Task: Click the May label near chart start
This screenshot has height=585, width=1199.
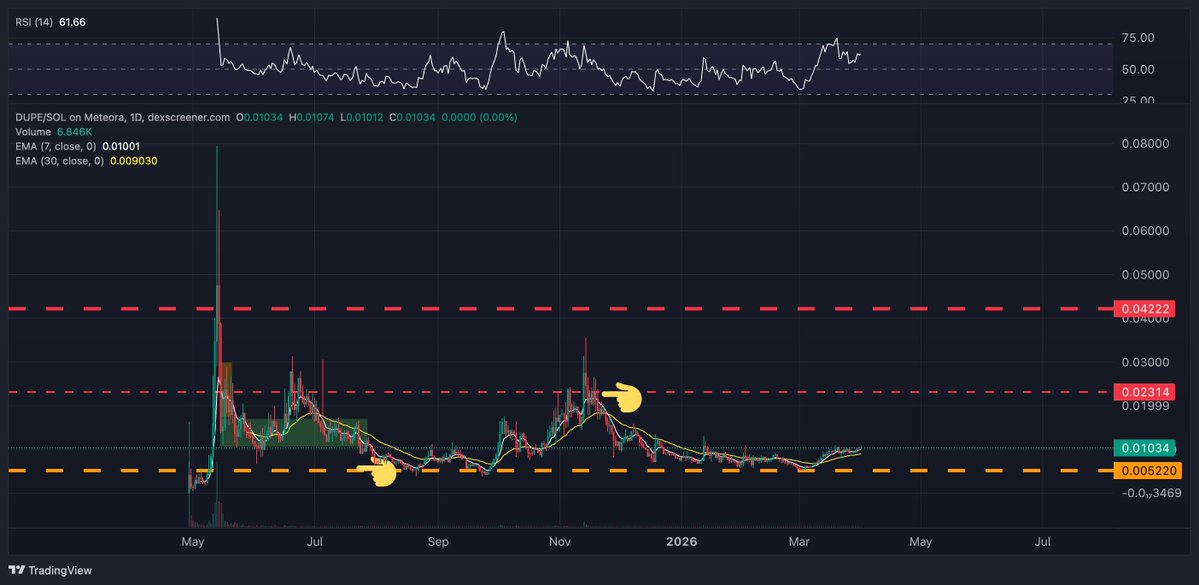Action: 192,542
